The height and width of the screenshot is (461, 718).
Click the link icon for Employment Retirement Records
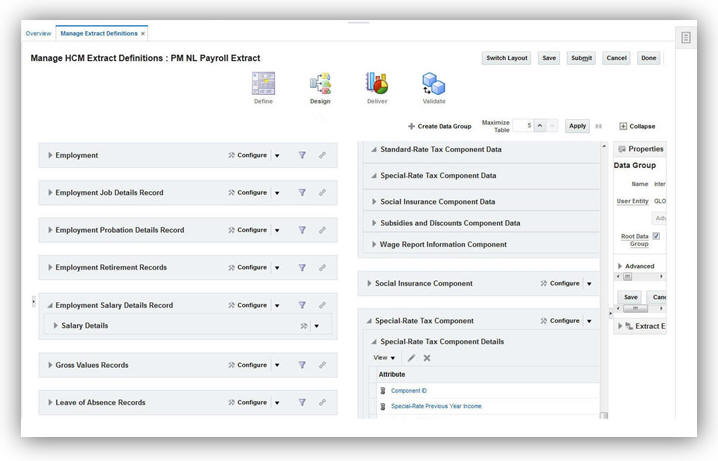coord(322,267)
